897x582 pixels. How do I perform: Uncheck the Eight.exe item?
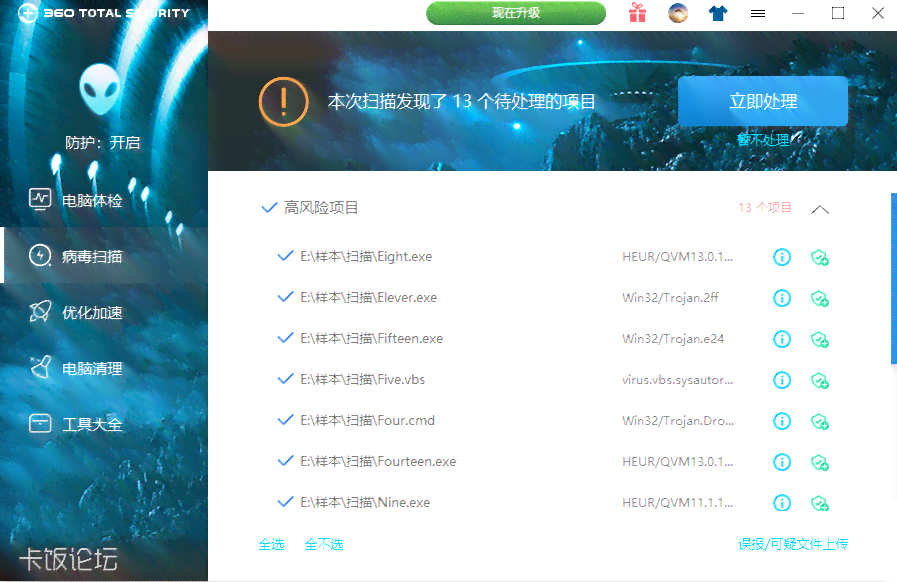[x=285, y=256]
